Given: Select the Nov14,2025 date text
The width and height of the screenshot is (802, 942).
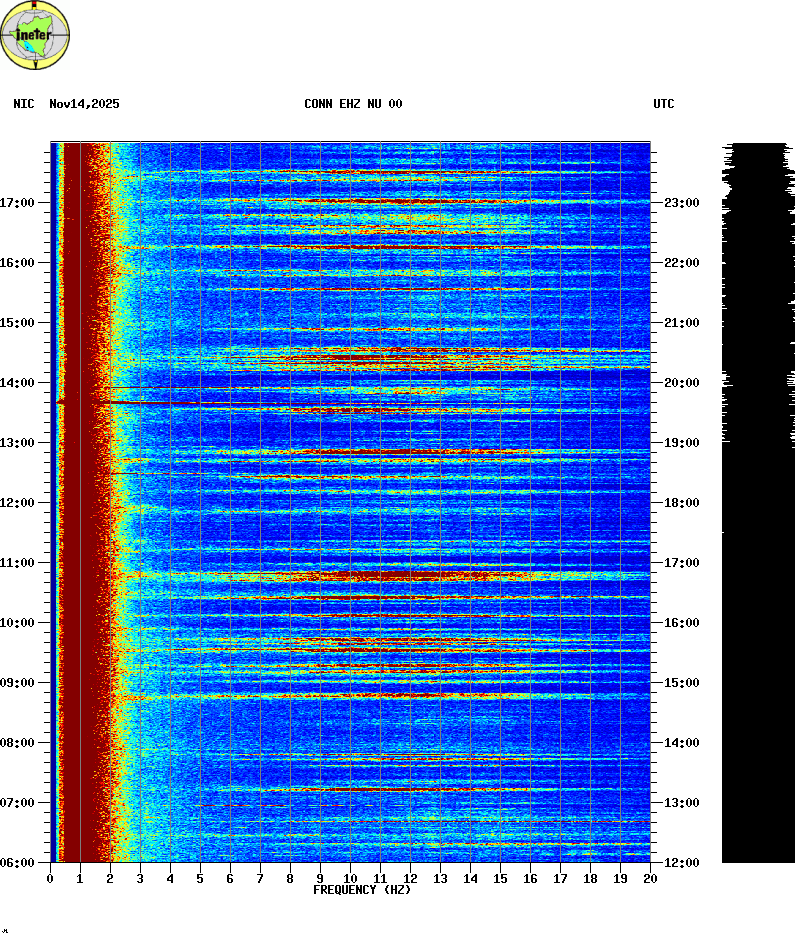Looking at the screenshot, I should [84, 104].
